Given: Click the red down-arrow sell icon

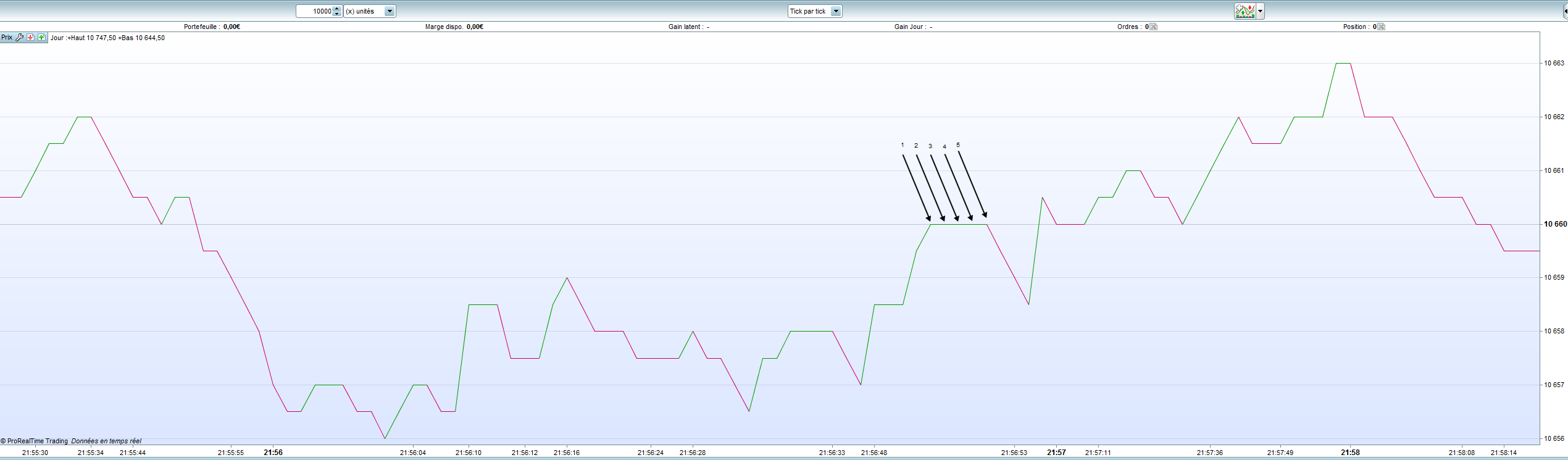Looking at the screenshot, I should (x=30, y=38).
